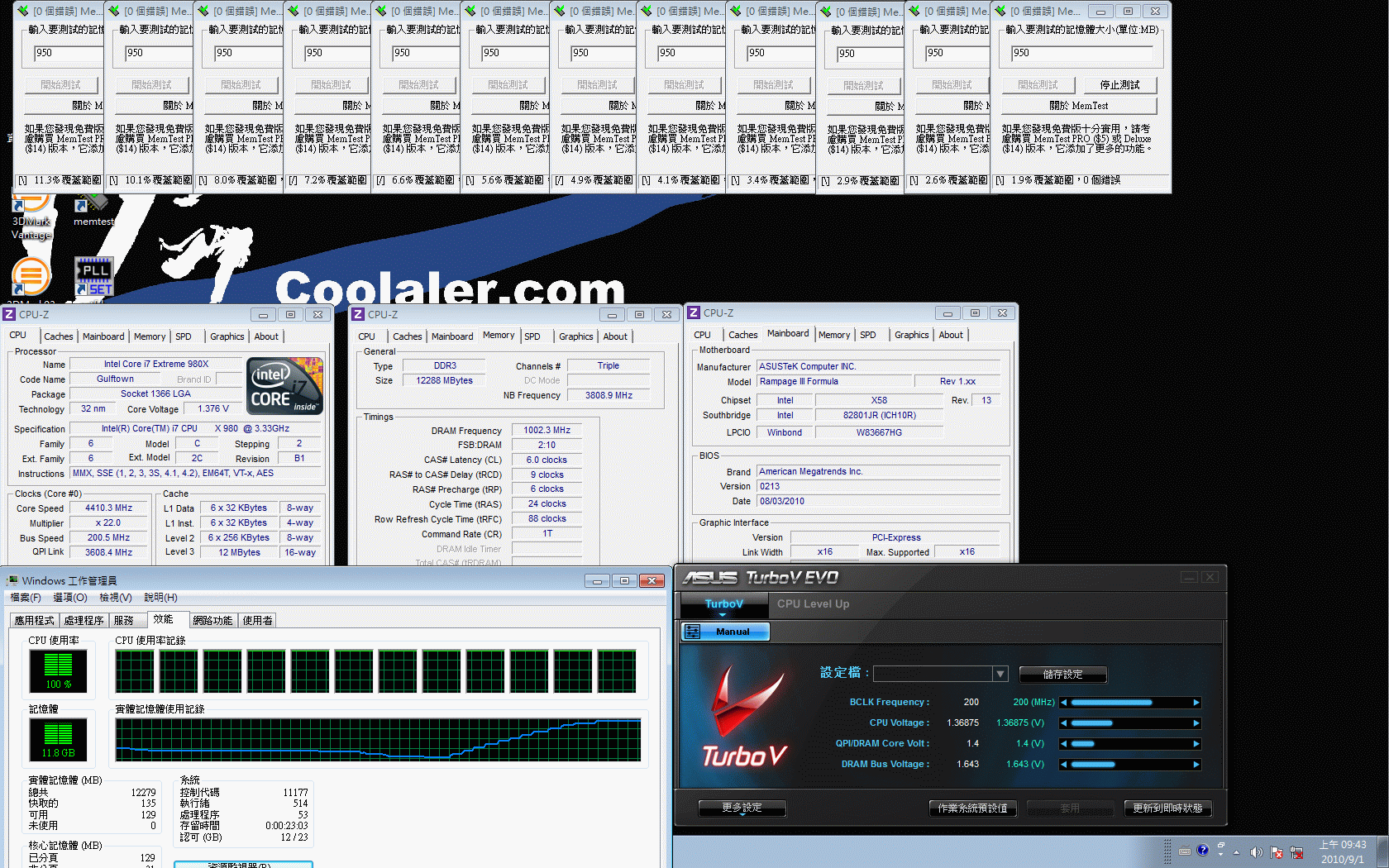Open the 檔案(F) menu in Task Manager

(x=26, y=598)
